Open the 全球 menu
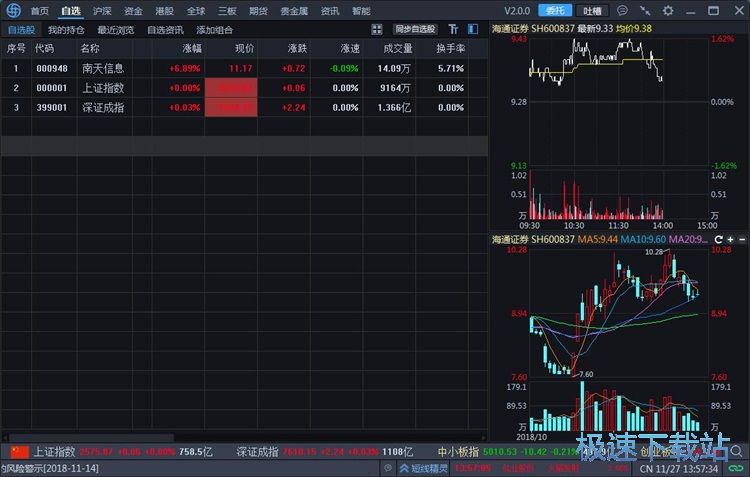 point(196,11)
